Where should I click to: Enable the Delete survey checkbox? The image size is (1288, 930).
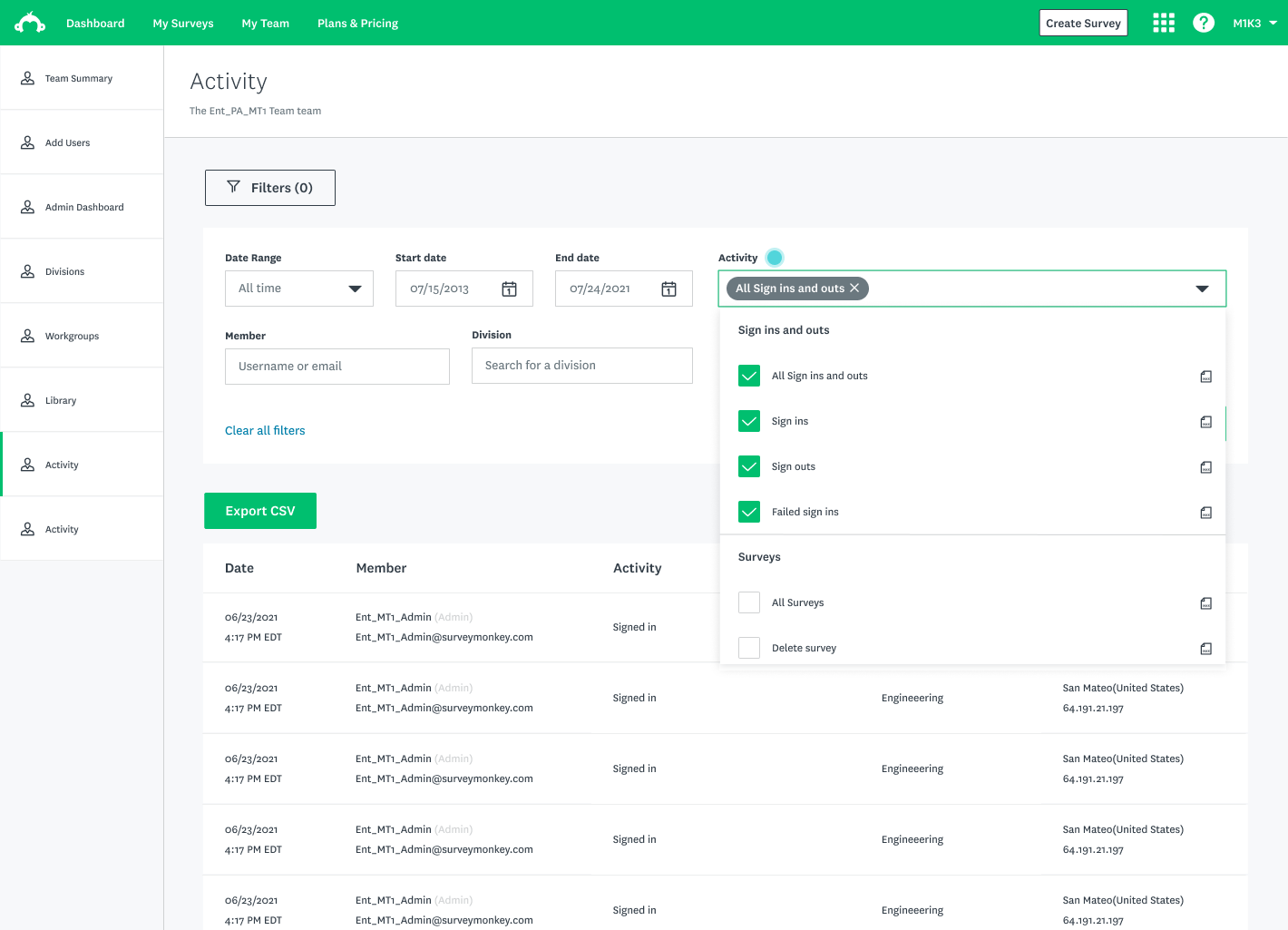[749, 648]
